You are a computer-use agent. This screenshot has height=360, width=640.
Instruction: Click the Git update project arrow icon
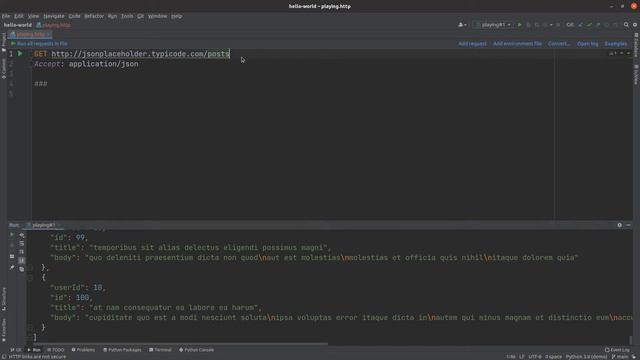[581, 25]
